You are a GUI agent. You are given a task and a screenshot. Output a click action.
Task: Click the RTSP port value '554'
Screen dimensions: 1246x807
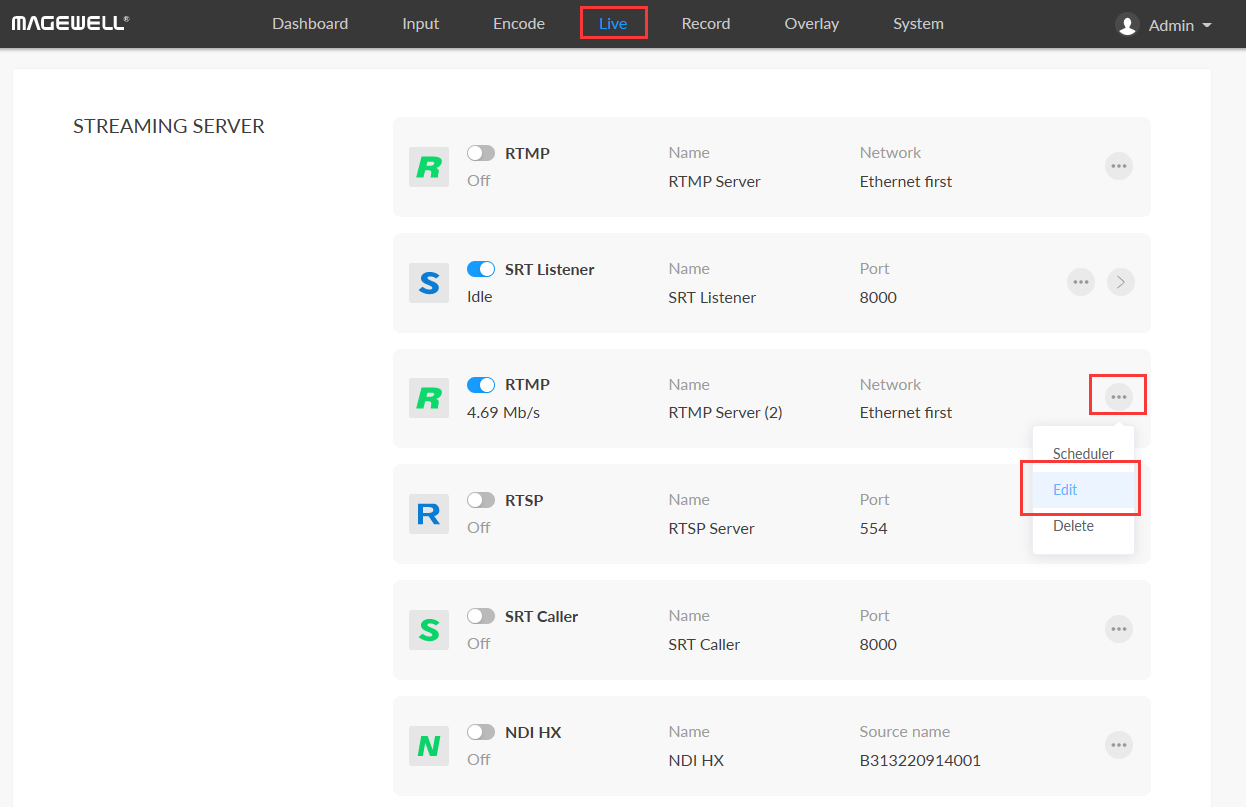click(874, 528)
